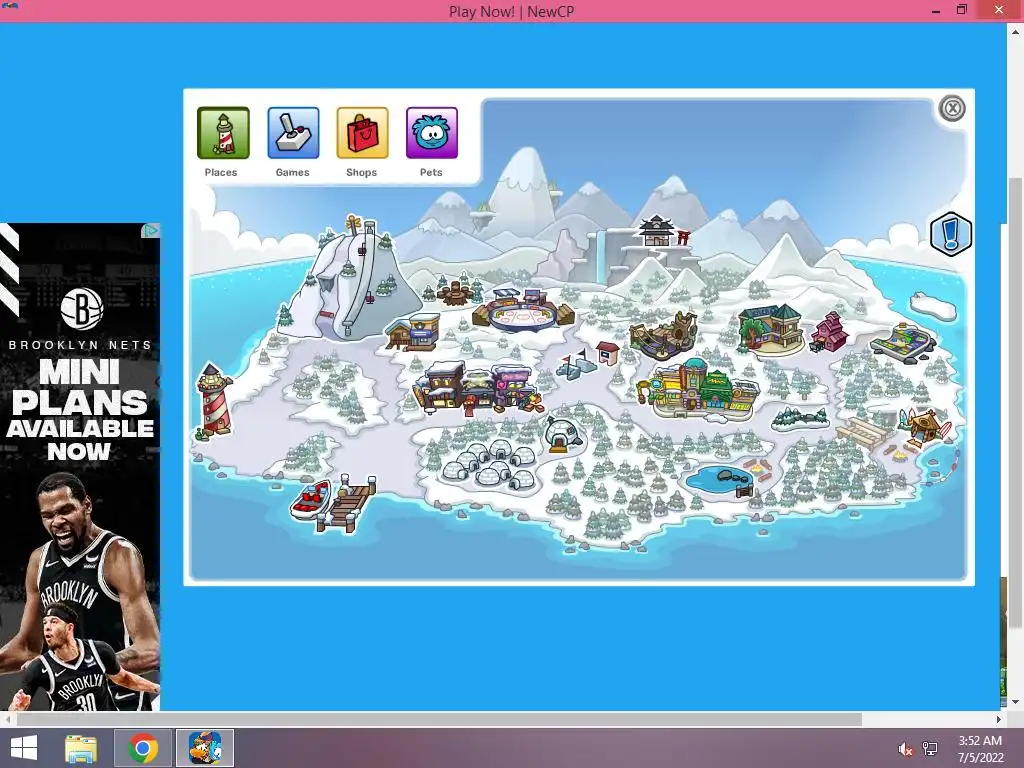Open the Games map filter
Screen dimensions: 1024x768
pyautogui.click(x=293, y=134)
